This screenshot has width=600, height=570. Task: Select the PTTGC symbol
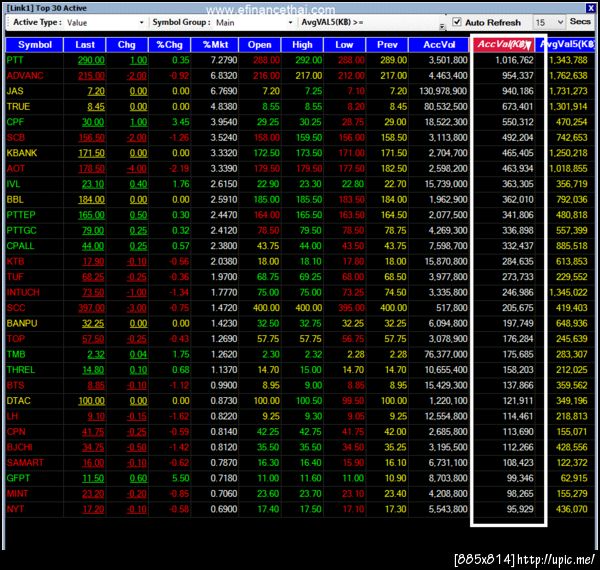point(21,231)
